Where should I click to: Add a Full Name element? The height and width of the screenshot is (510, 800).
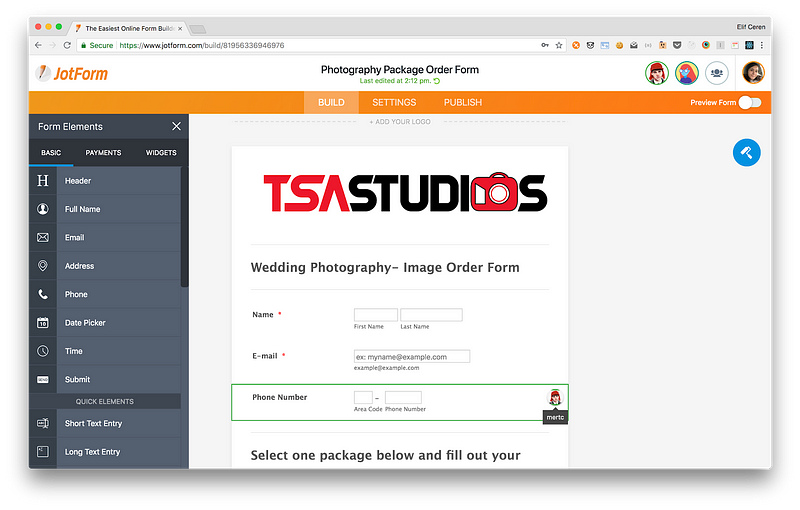105,209
